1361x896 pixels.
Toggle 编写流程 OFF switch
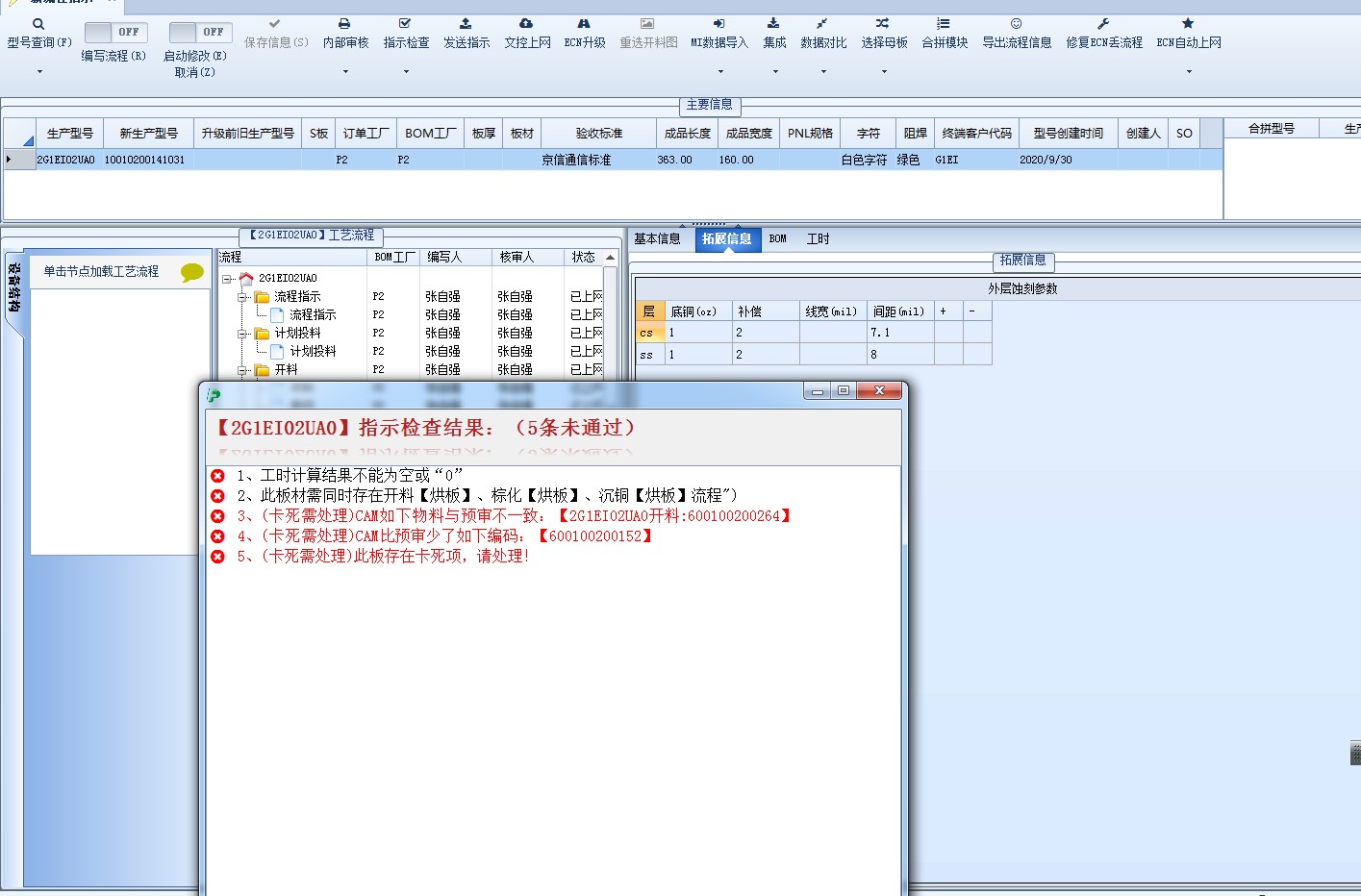115,32
